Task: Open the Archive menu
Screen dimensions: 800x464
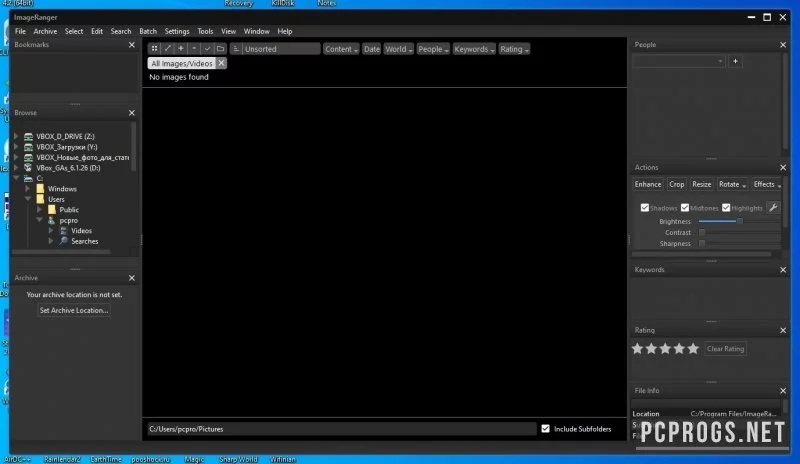Action: point(45,32)
